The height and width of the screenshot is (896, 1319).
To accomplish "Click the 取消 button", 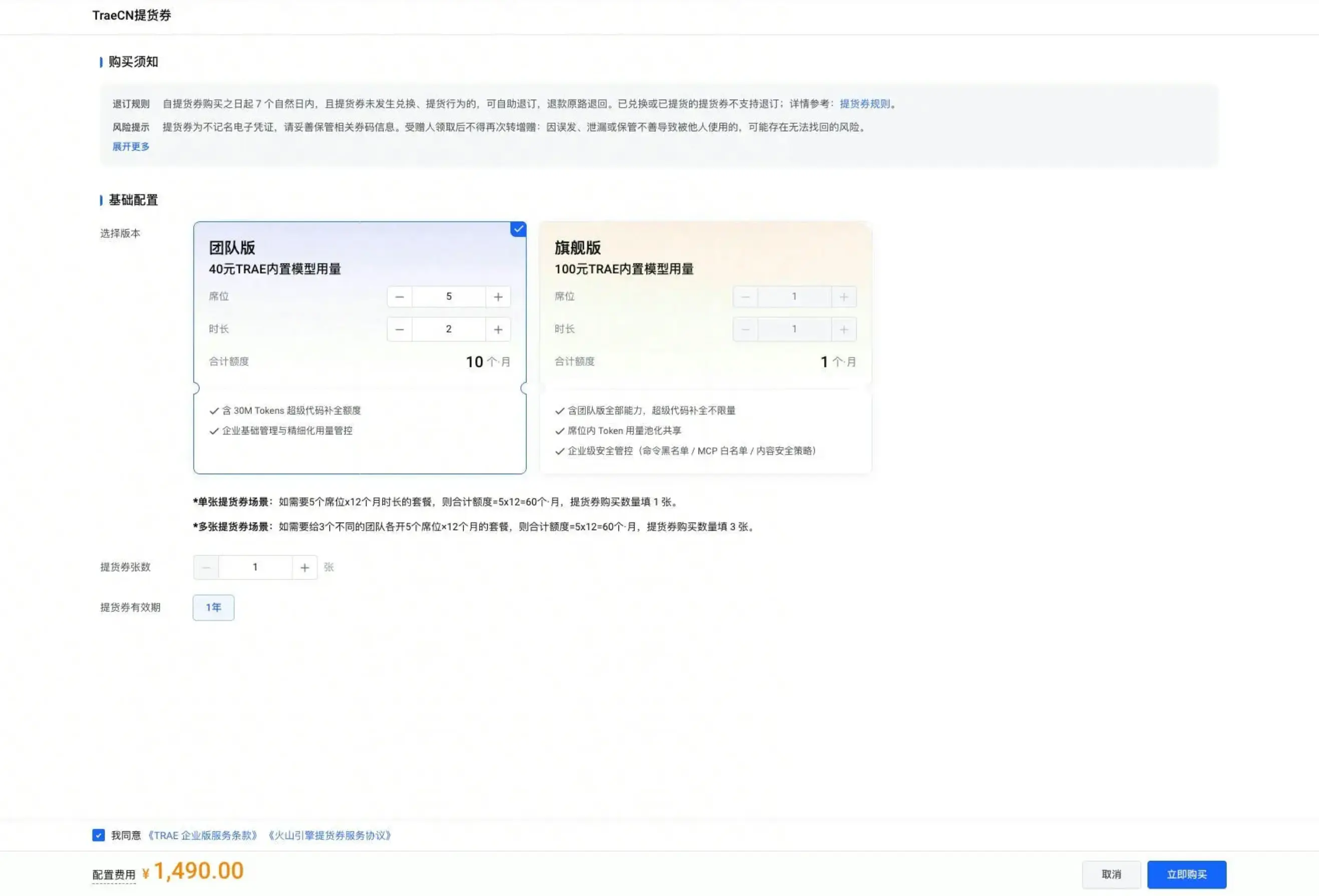I will coord(1111,874).
